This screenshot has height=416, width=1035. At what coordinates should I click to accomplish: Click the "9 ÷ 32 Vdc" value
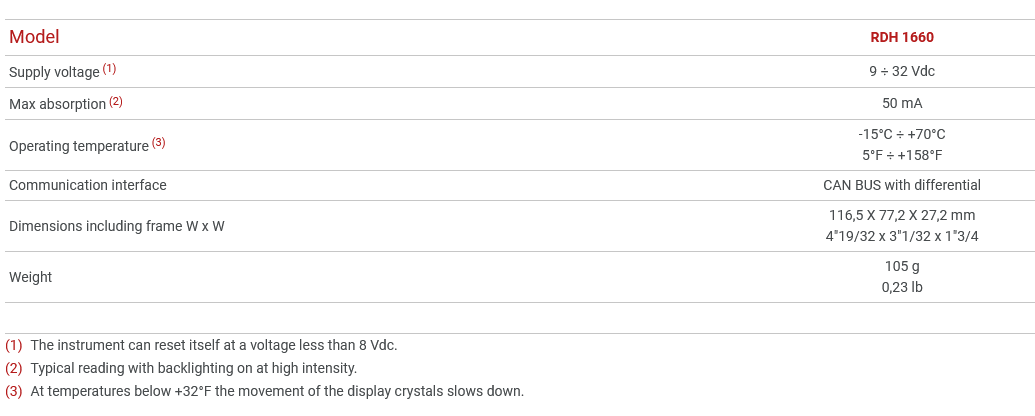pyautogui.click(x=901, y=71)
